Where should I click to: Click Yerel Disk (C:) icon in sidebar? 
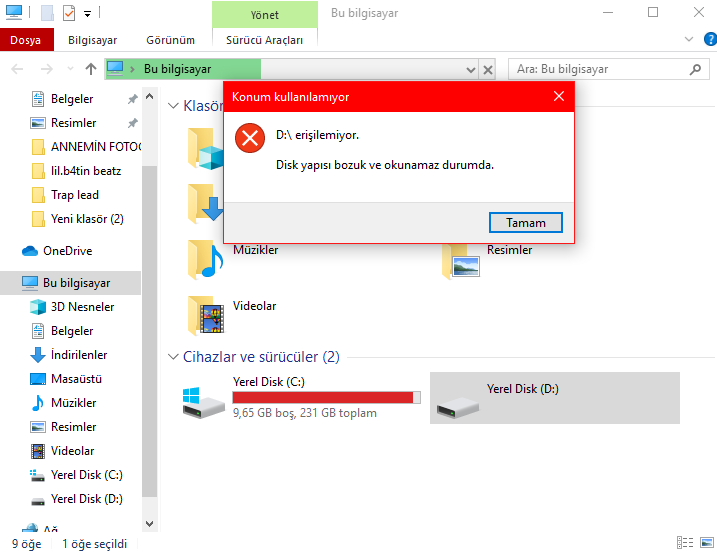click(37, 475)
